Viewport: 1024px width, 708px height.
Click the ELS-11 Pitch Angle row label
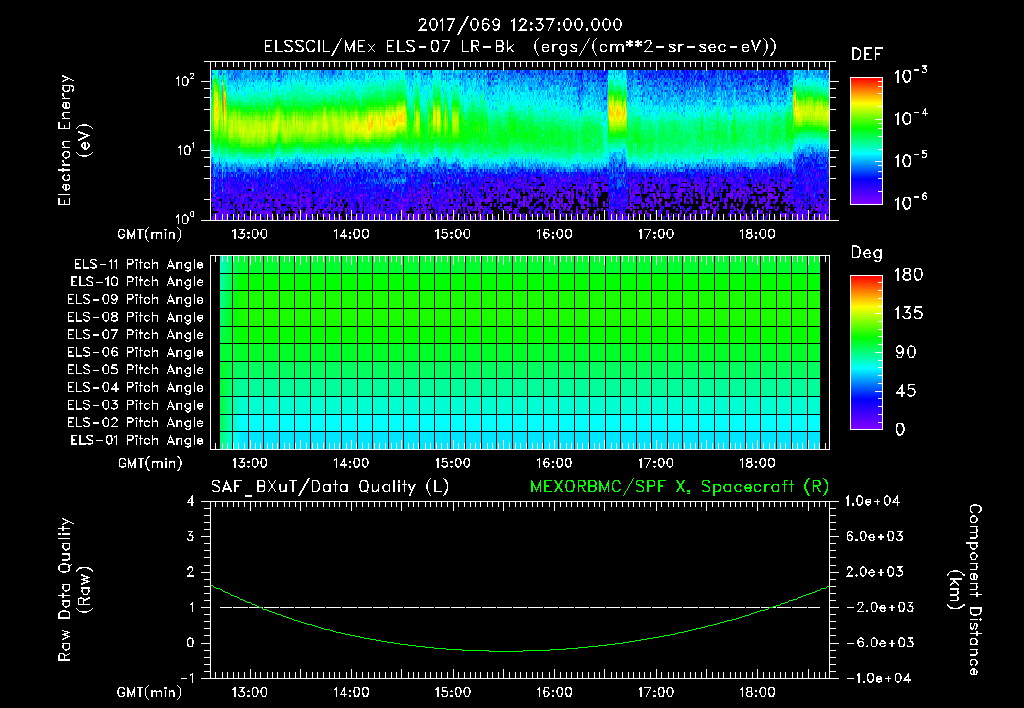tap(138, 264)
